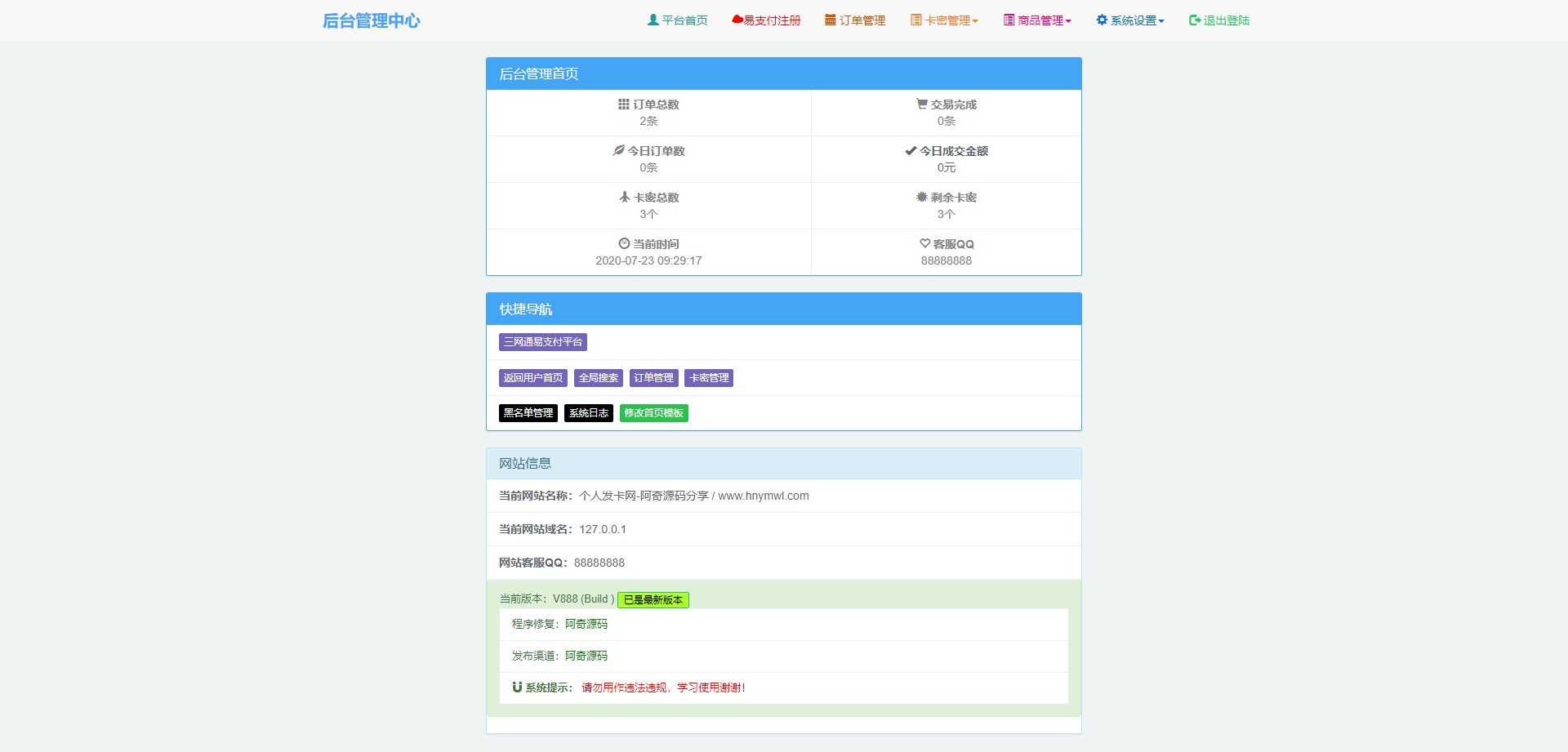
Task: Click the grid icon next to 订单总数
Action: click(x=624, y=105)
